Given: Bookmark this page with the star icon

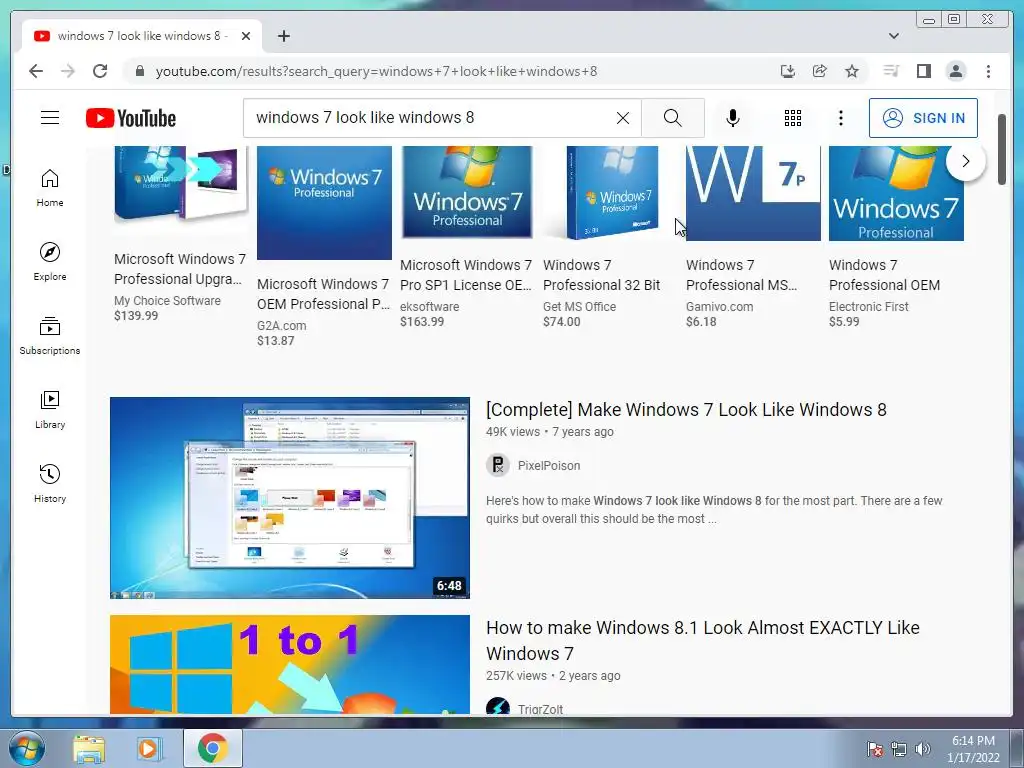Looking at the screenshot, I should (x=852, y=71).
